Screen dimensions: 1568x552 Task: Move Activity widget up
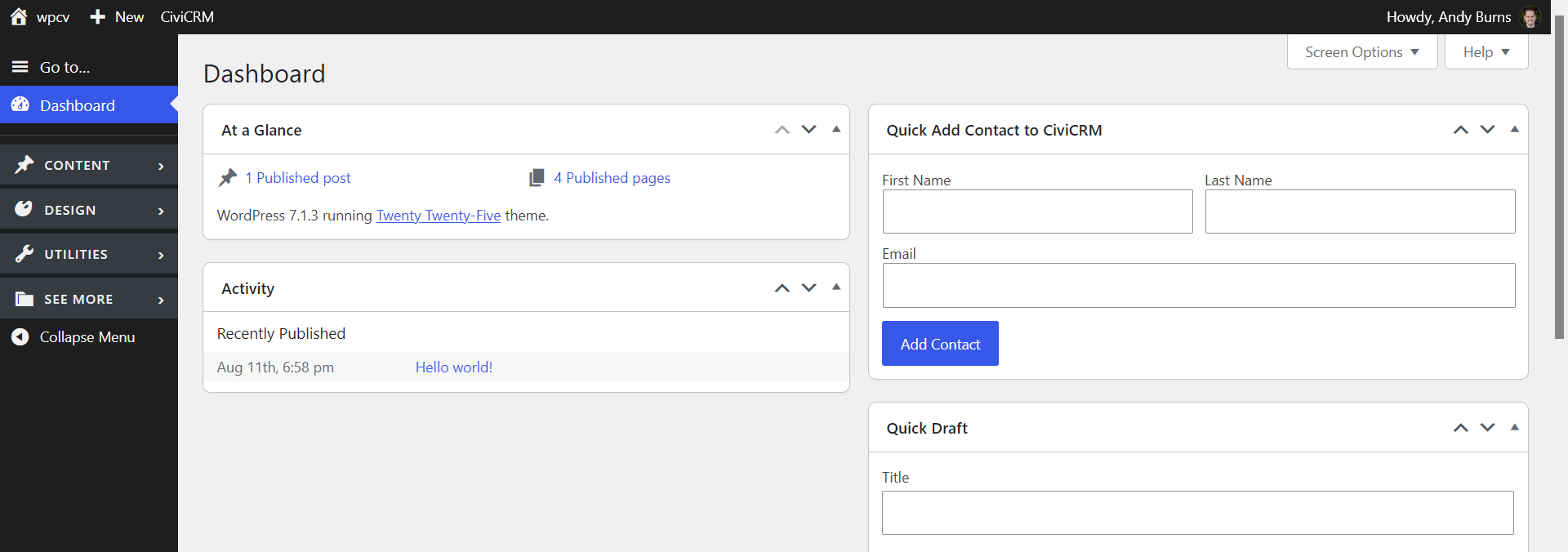coord(782,287)
